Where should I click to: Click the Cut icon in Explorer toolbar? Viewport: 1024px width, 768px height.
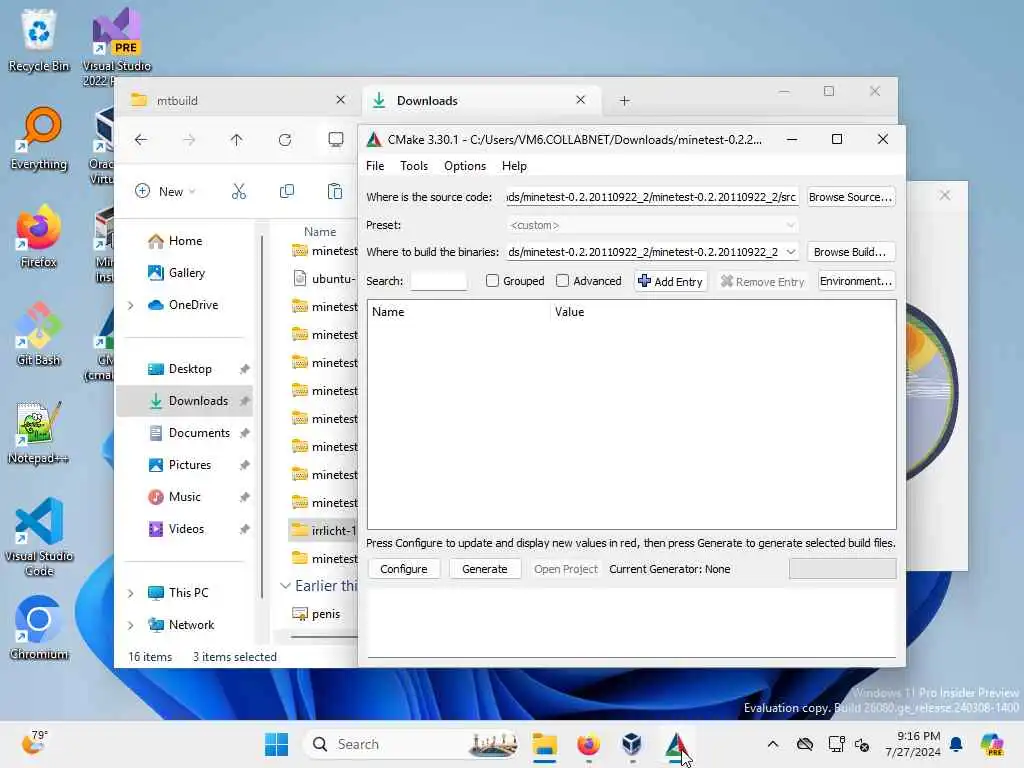[x=239, y=191]
